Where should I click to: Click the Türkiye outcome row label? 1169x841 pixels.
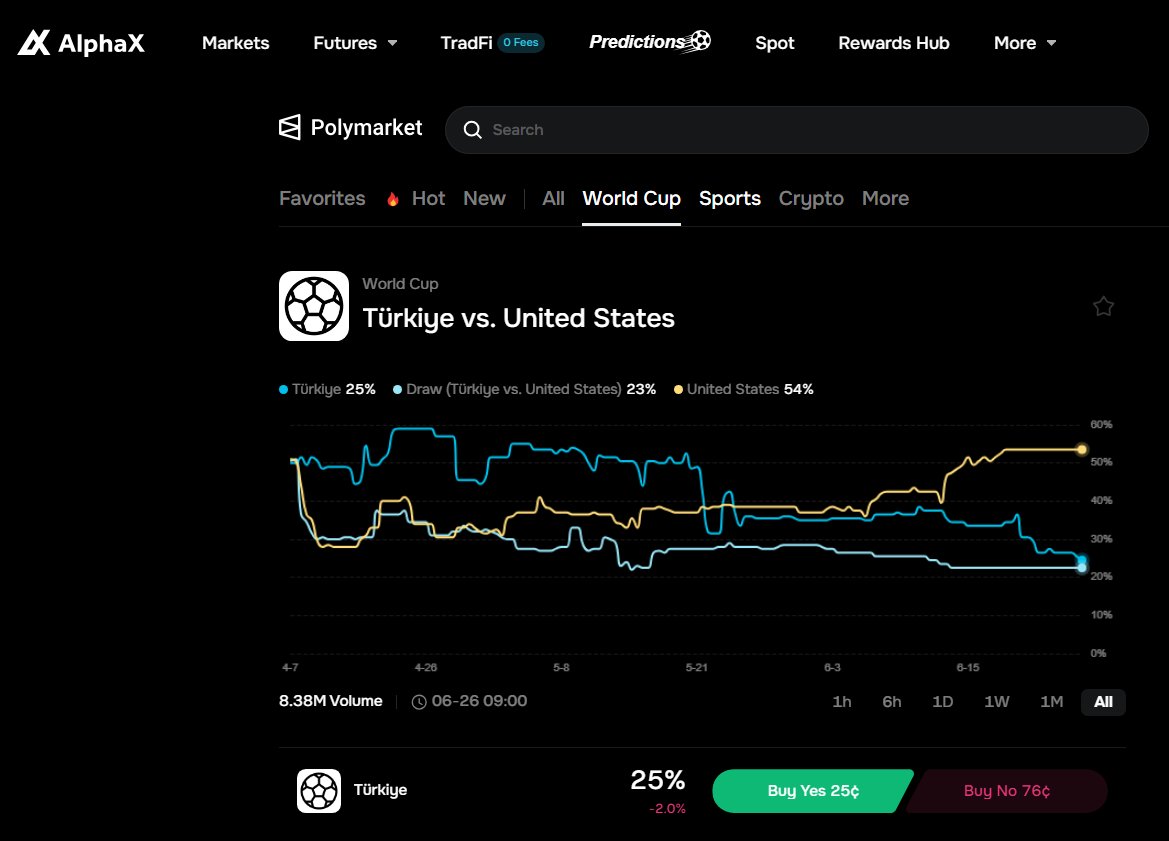coord(380,790)
